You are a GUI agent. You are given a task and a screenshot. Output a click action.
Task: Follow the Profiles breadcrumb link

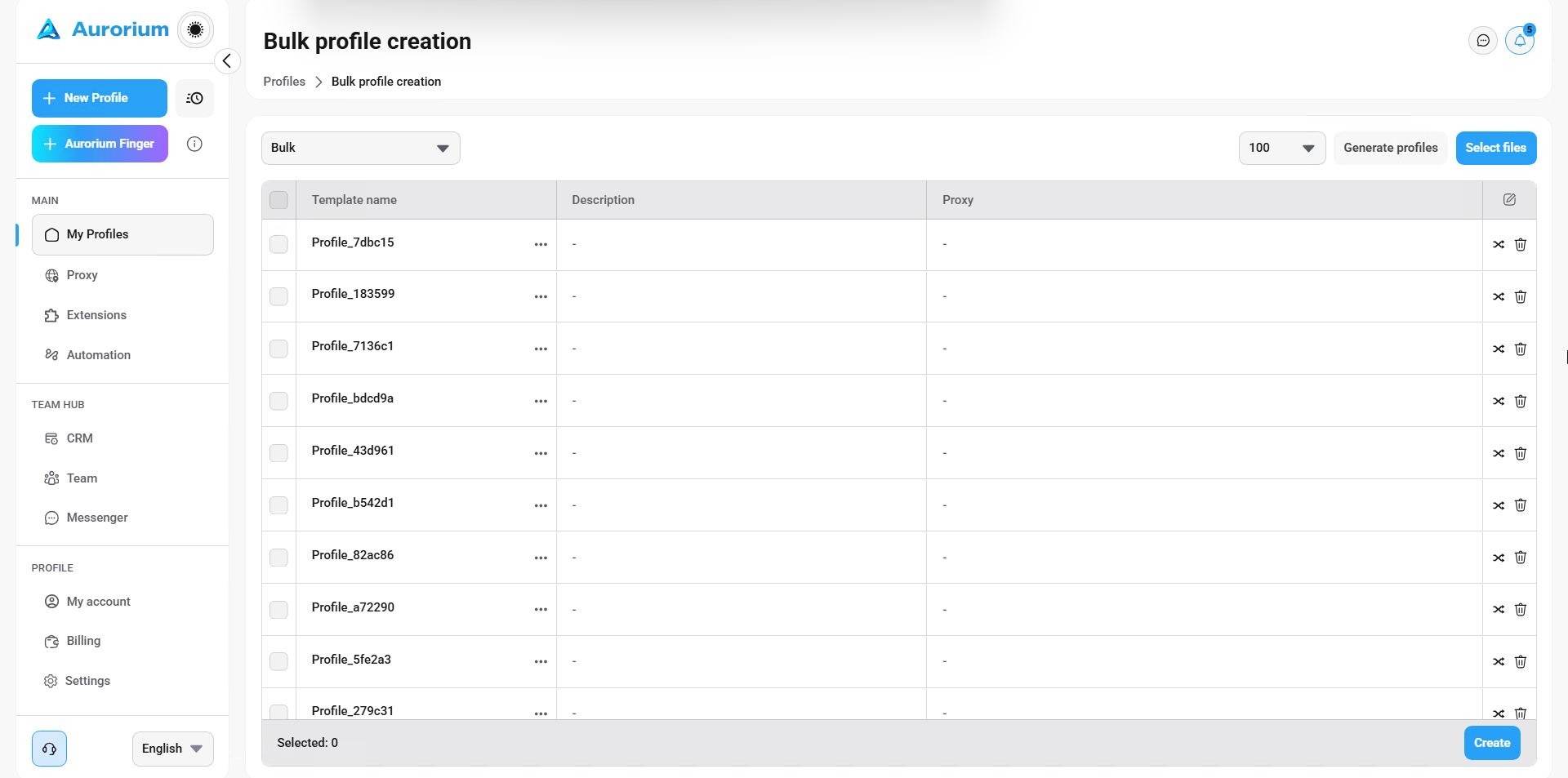284,82
